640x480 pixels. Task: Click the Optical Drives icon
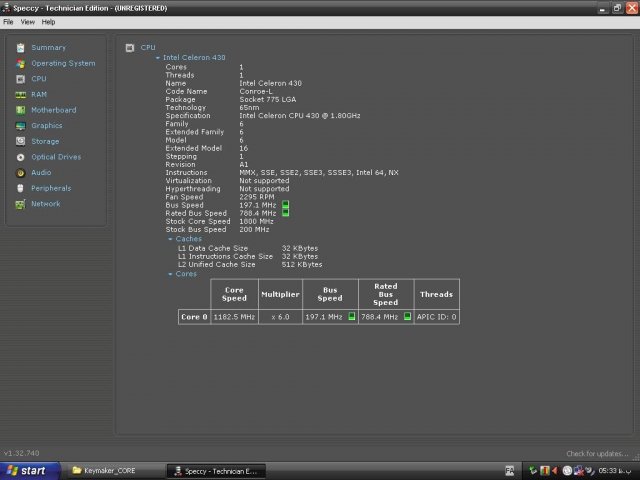pos(20,157)
